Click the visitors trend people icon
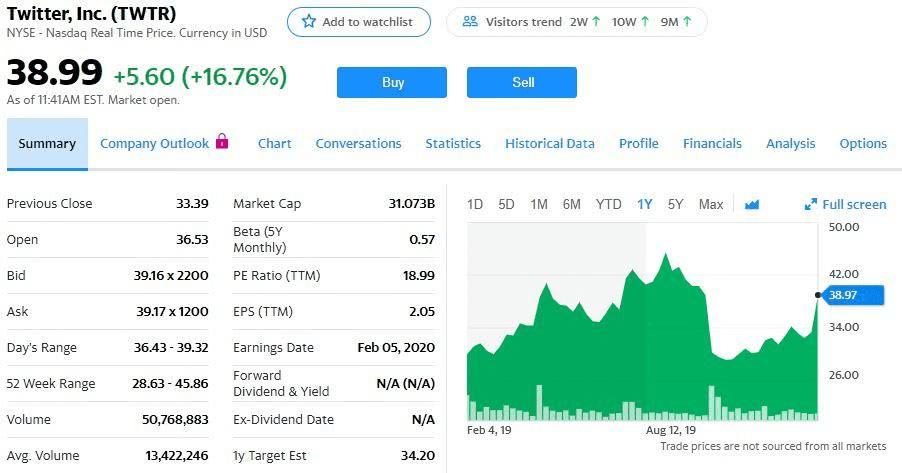Viewport: 902px width, 473px height. [470, 22]
